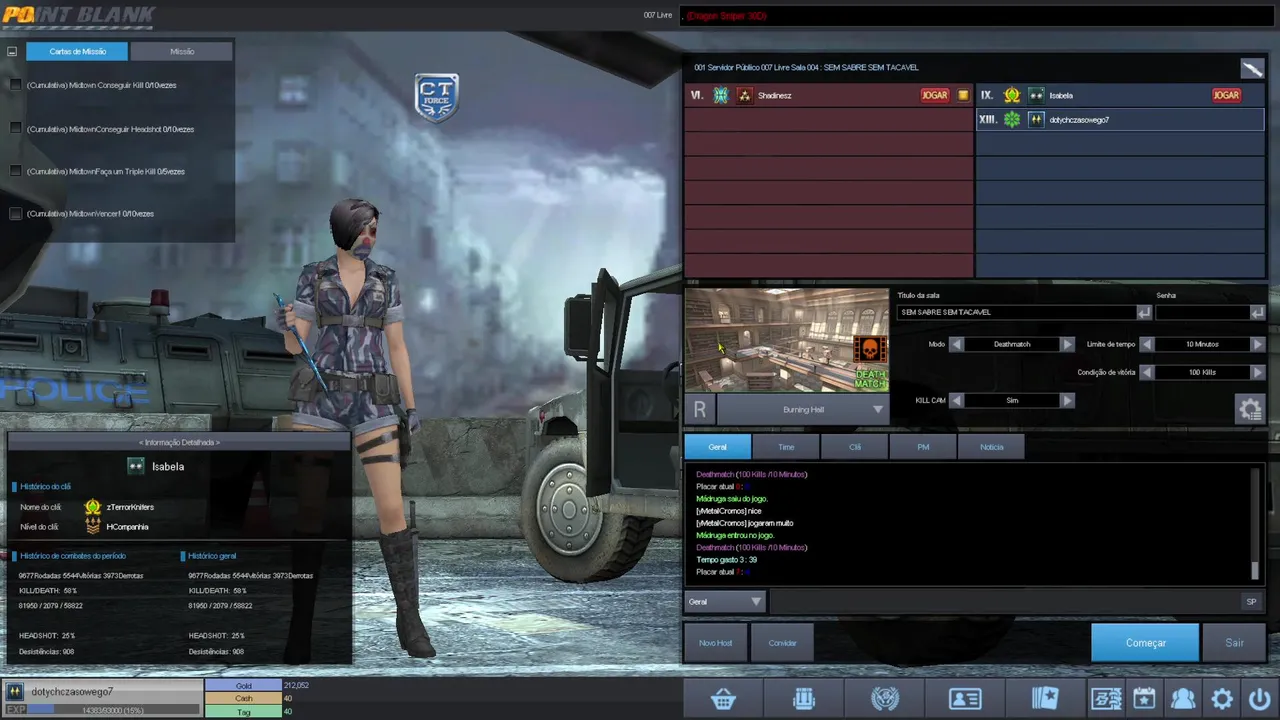
Task: Click right arrow of KILL CAM selector
Action: pos(1067,400)
